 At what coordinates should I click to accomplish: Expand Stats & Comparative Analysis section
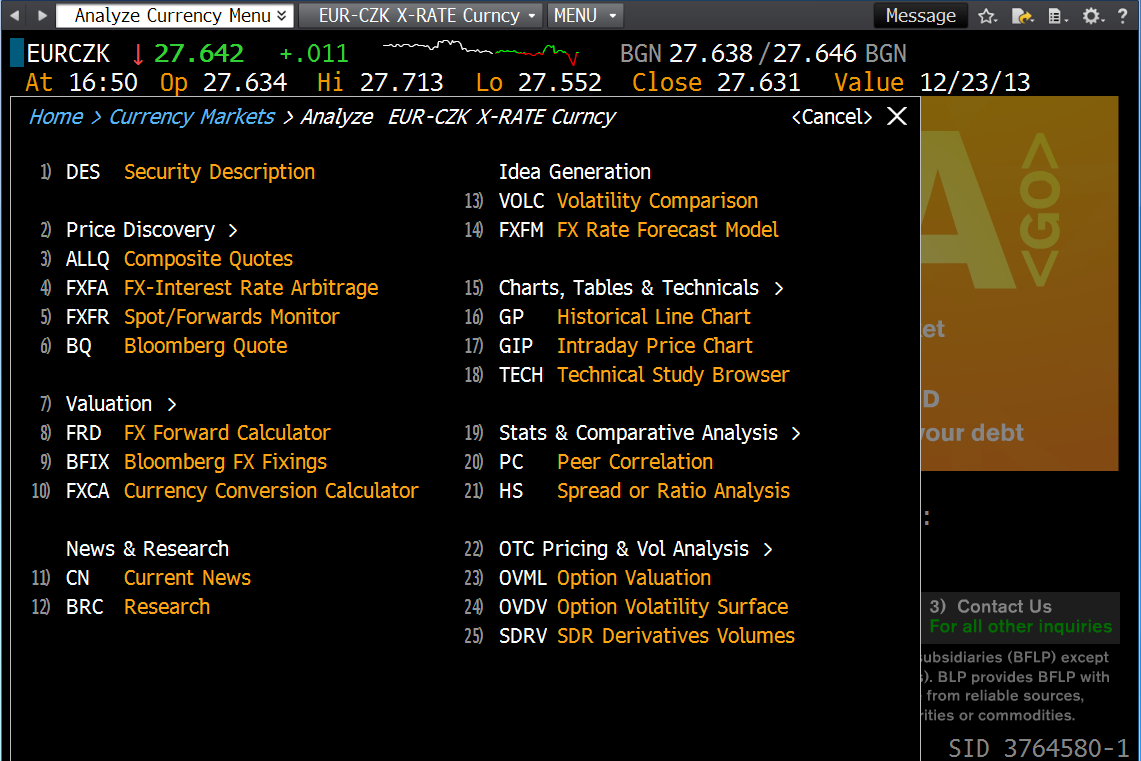tap(633, 433)
